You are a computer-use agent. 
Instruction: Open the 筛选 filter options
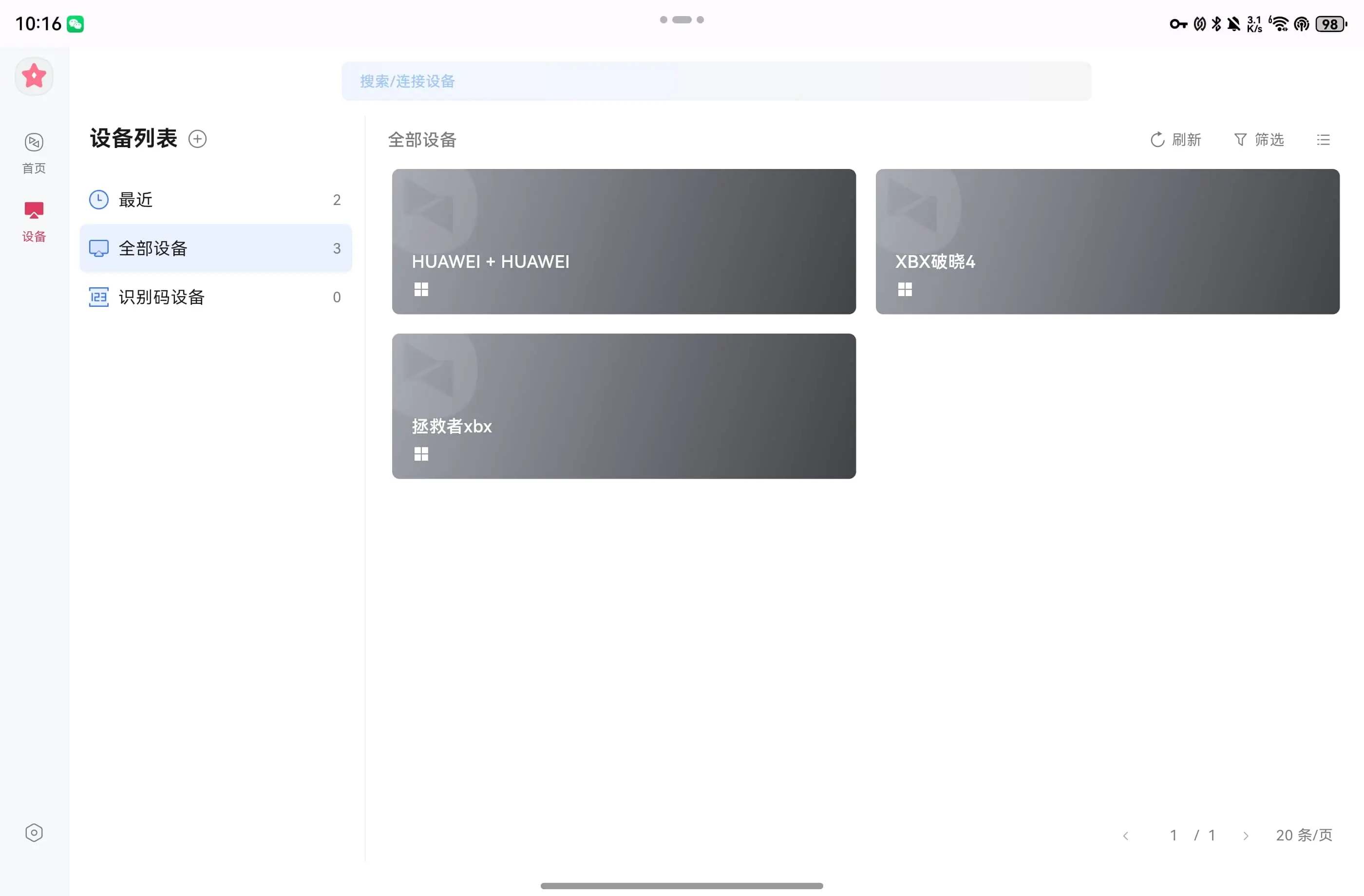tap(1259, 140)
